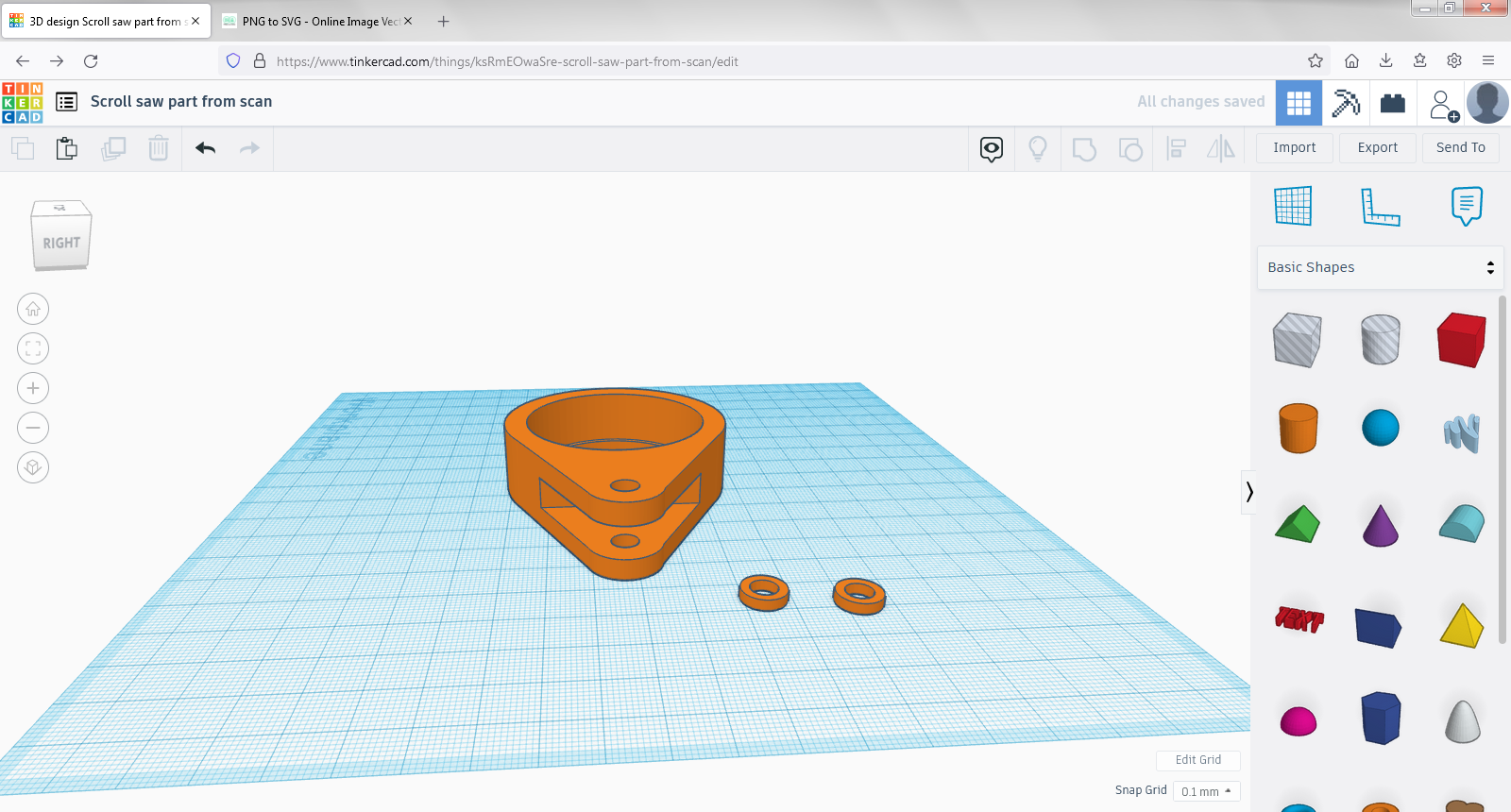Image resolution: width=1511 pixels, height=812 pixels.
Task: Click the browser address bar URL
Action: tap(507, 61)
